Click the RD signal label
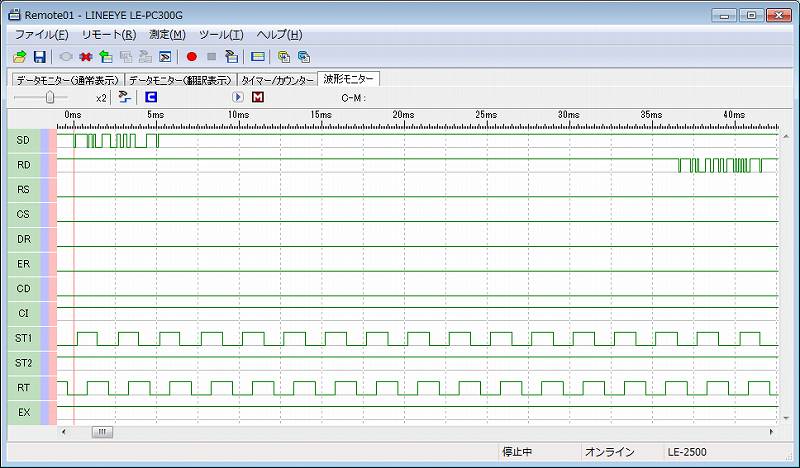 pyautogui.click(x=23, y=165)
